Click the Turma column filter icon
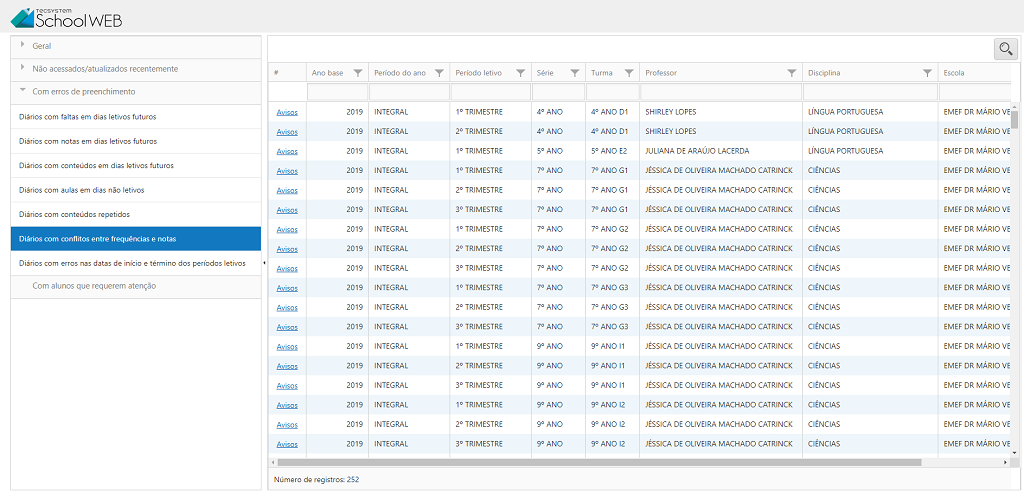 (x=629, y=73)
